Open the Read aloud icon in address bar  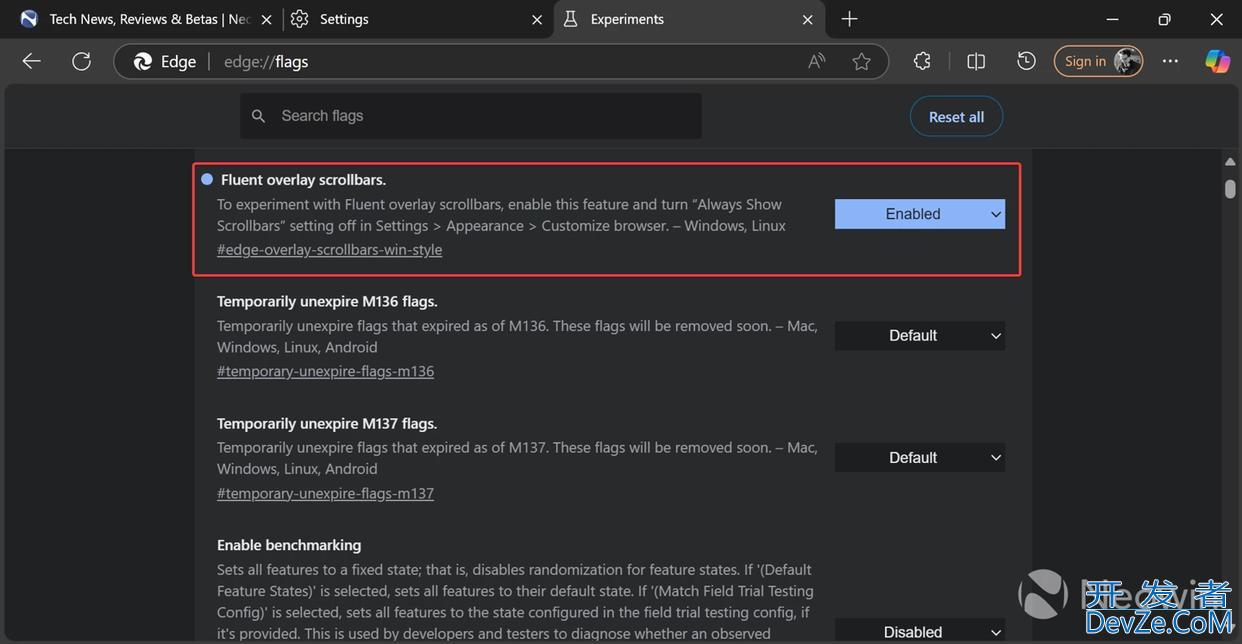click(x=817, y=61)
